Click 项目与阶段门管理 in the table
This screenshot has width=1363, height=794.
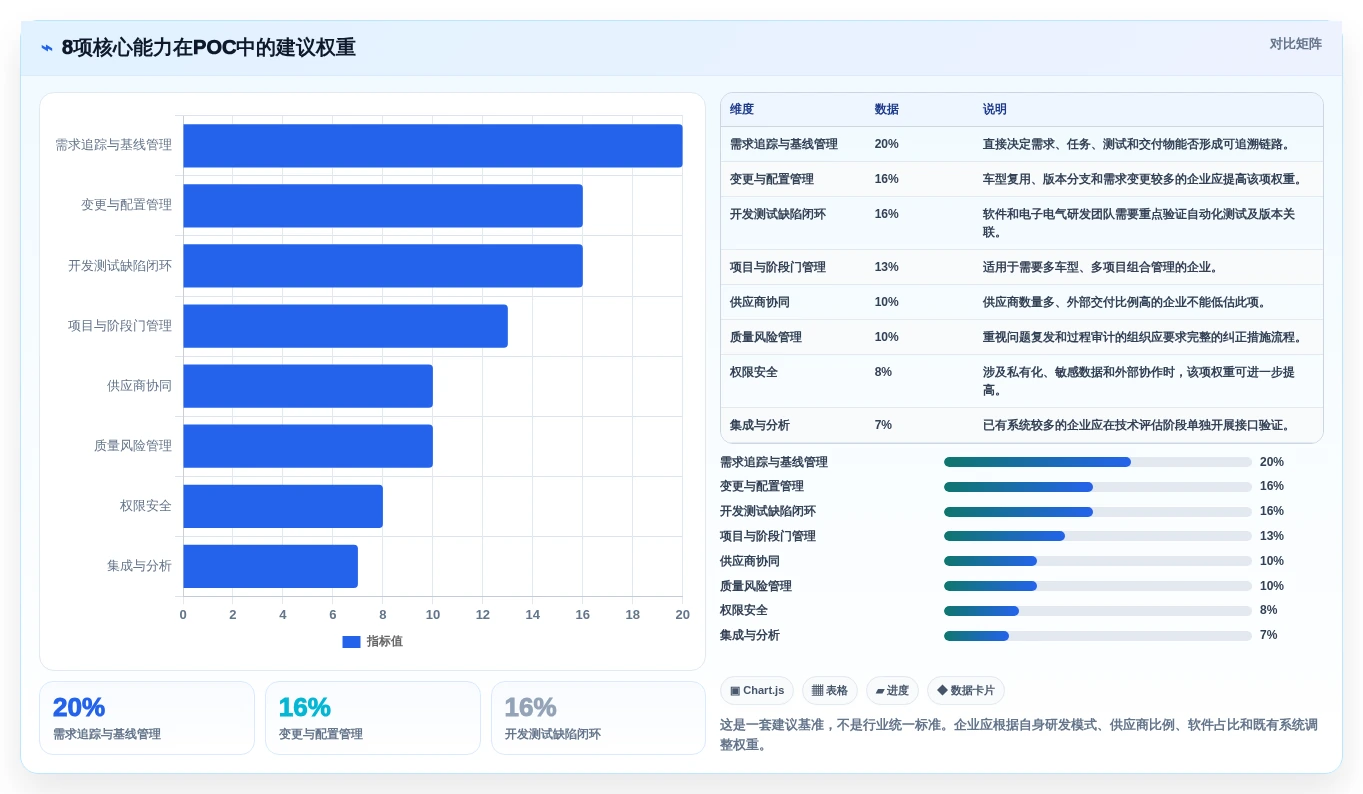[778, 267]
